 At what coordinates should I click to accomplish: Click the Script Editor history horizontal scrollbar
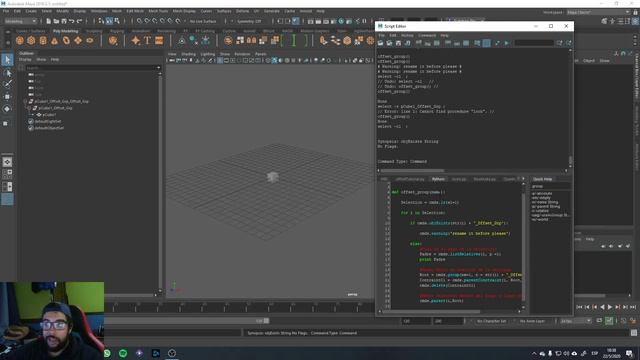[413, 171]
